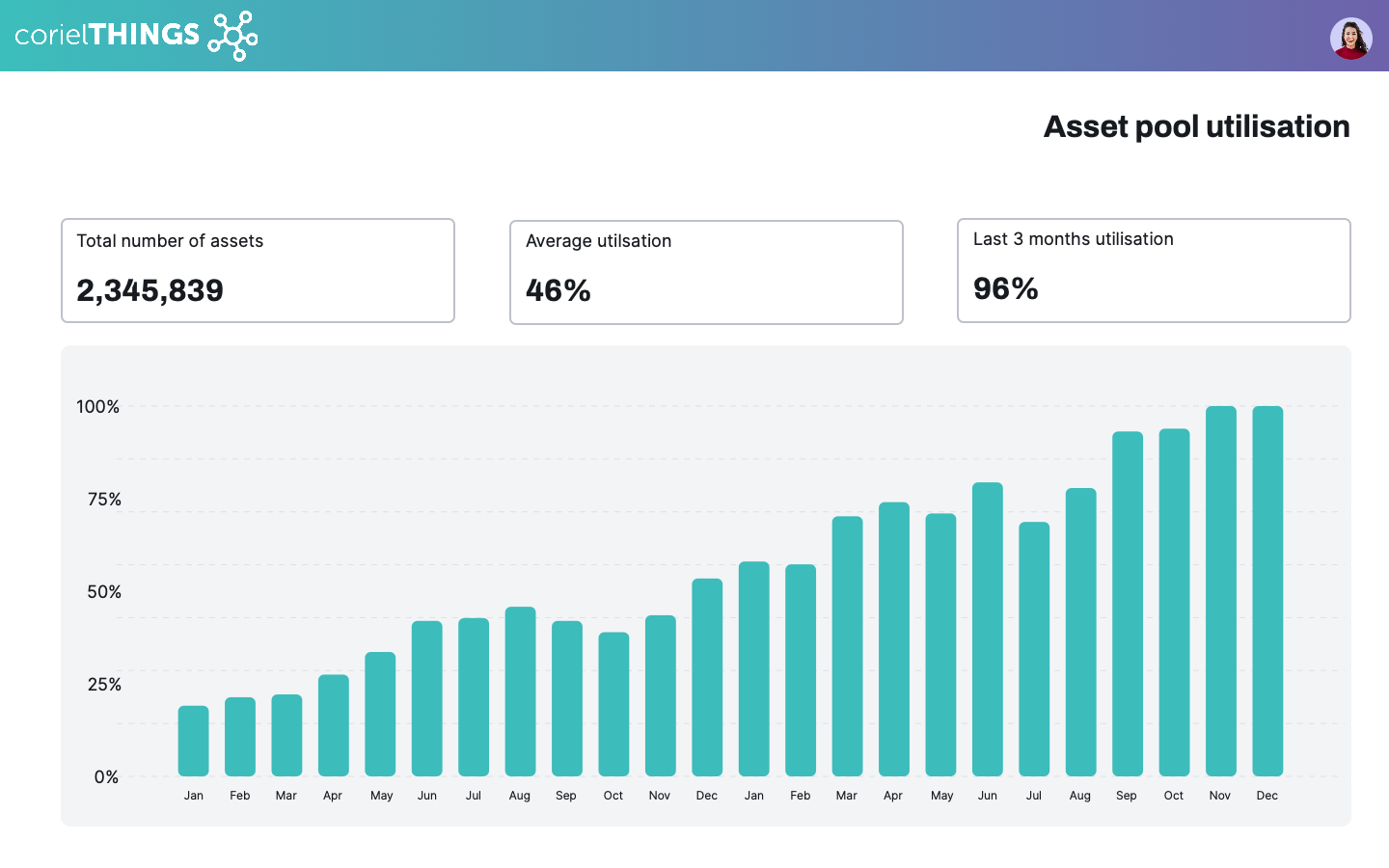Select the Total number of assets card
This screenshot has height=868, width=1389.
pyautogui.click(x=258, y=270)
